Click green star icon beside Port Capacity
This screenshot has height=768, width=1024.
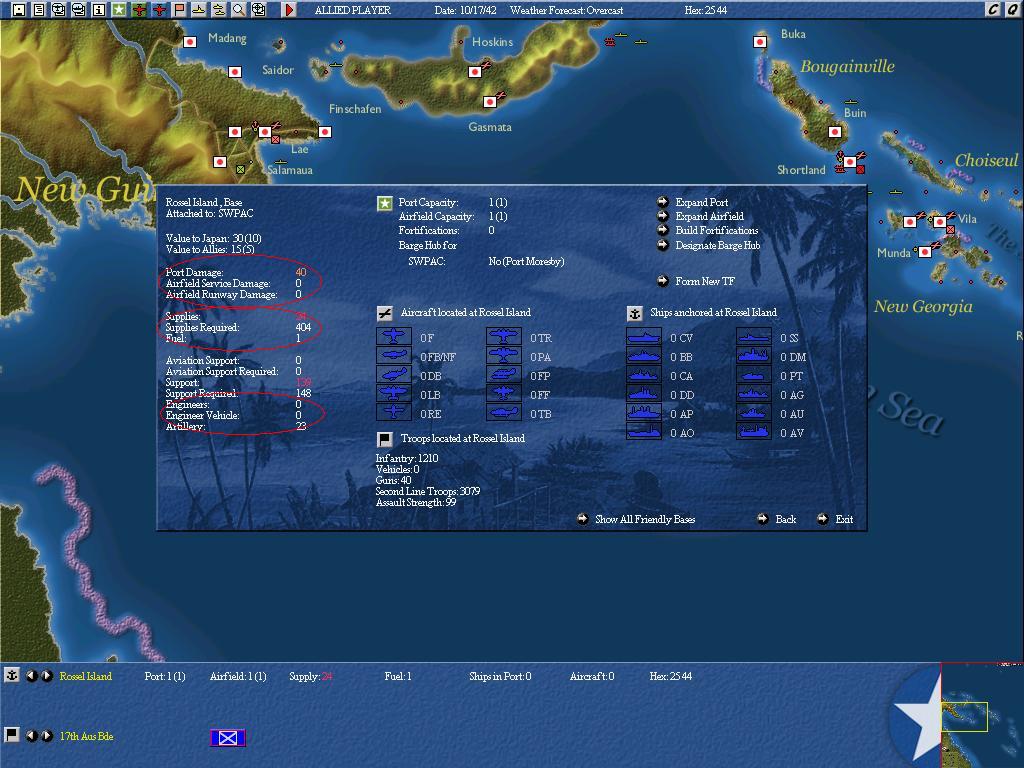[385, 204]
